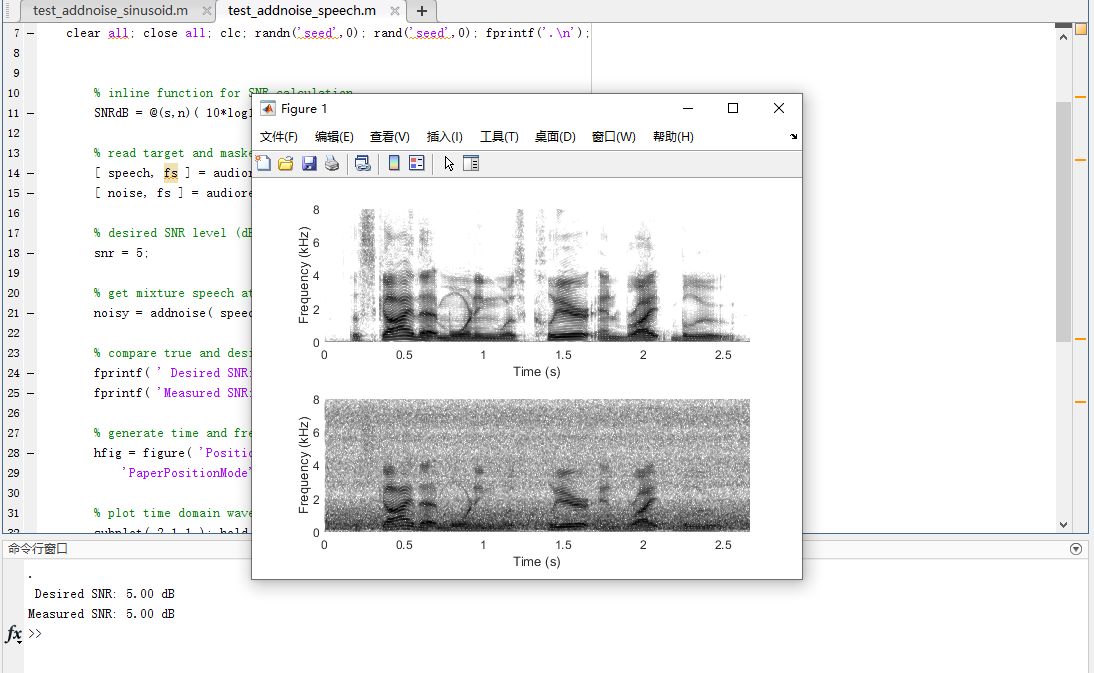Insert a legend into the figure
Screen dimensions: 1094x673
point(417,163)
